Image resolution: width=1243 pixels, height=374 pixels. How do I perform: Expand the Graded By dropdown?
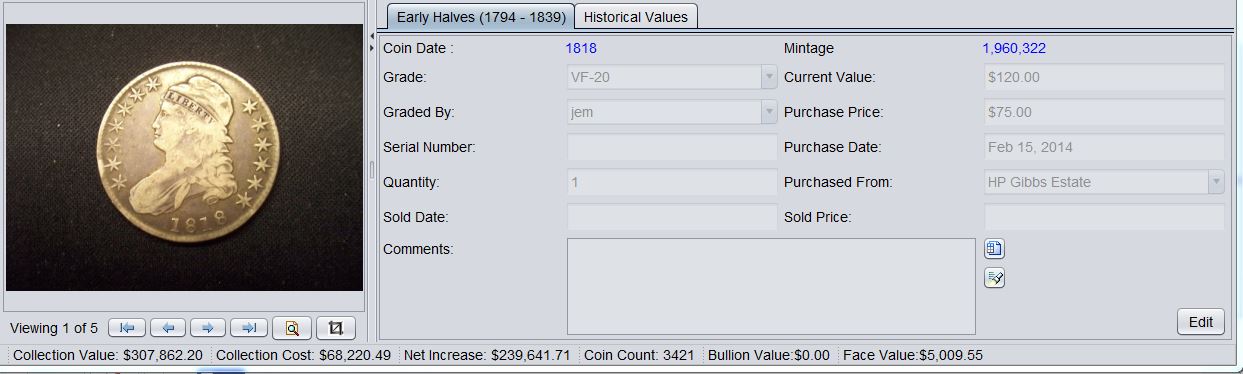click(x=769, y=112)
